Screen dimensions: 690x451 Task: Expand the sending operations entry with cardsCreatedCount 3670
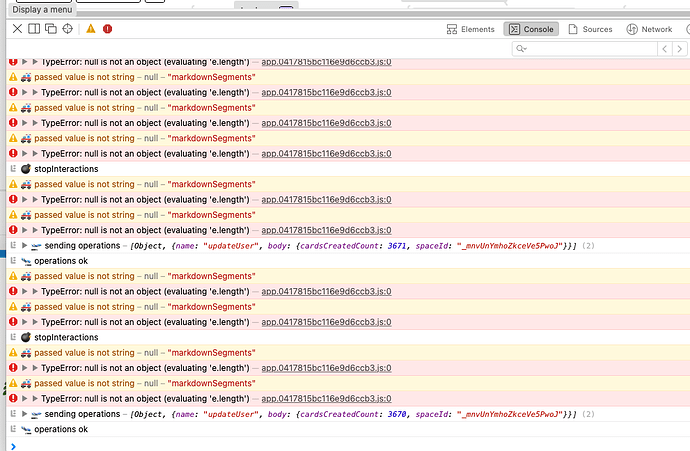(x=25, y=414)
